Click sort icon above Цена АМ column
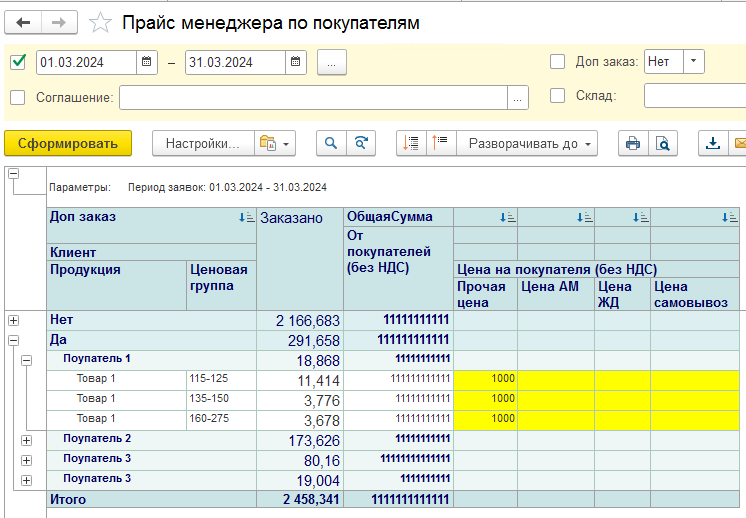Screen dimensions: 746x518 coord(584,218)
